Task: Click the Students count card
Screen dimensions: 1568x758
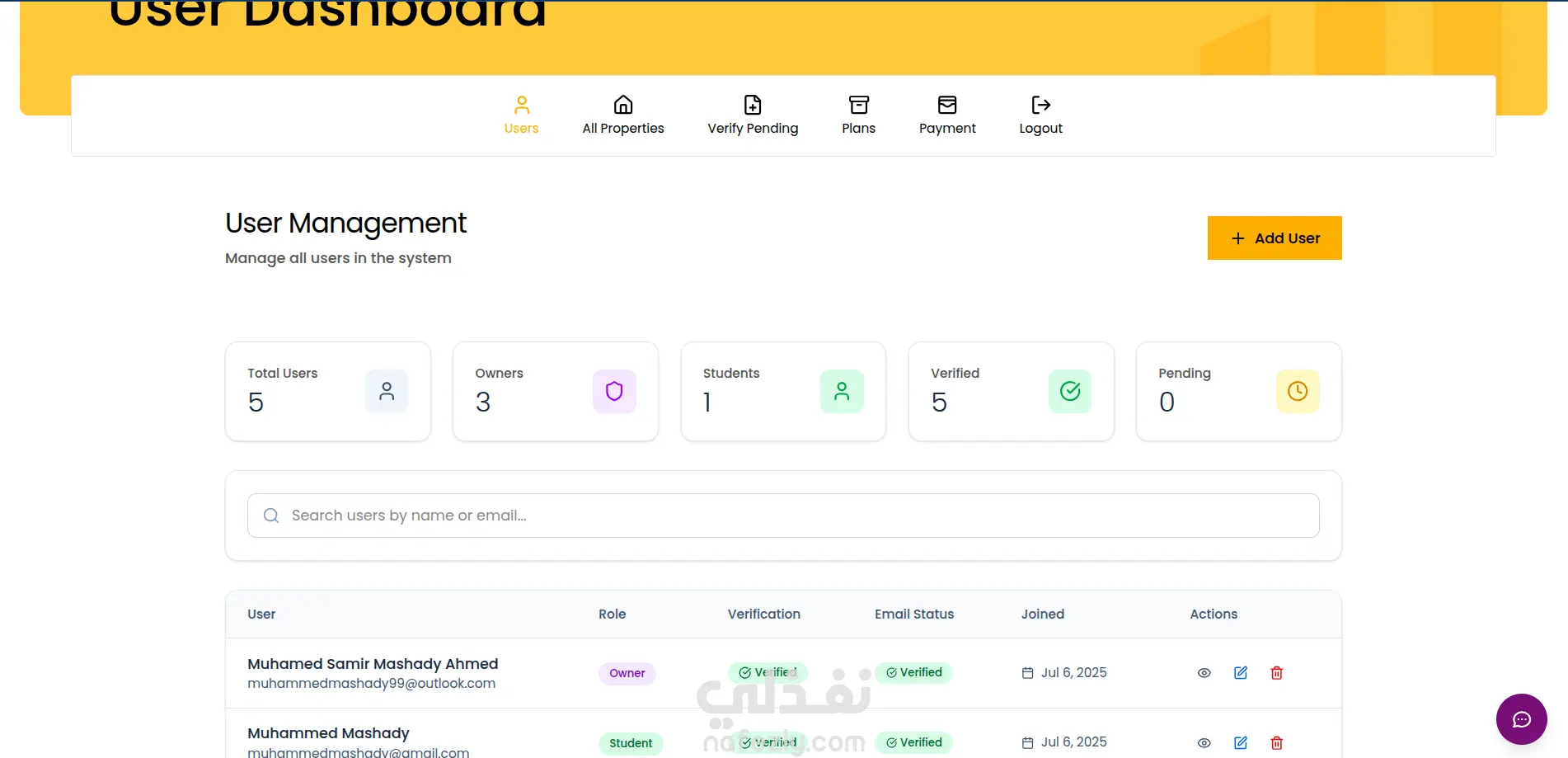Action: [x=783, y=392]
